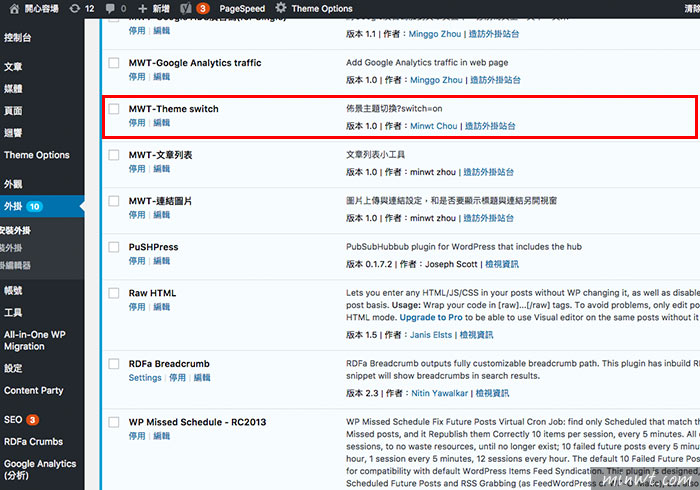Click 編輯 under Raw HTML
This screenshot has width=700, height=490.
pyautogui.click(x=162, y=307)
